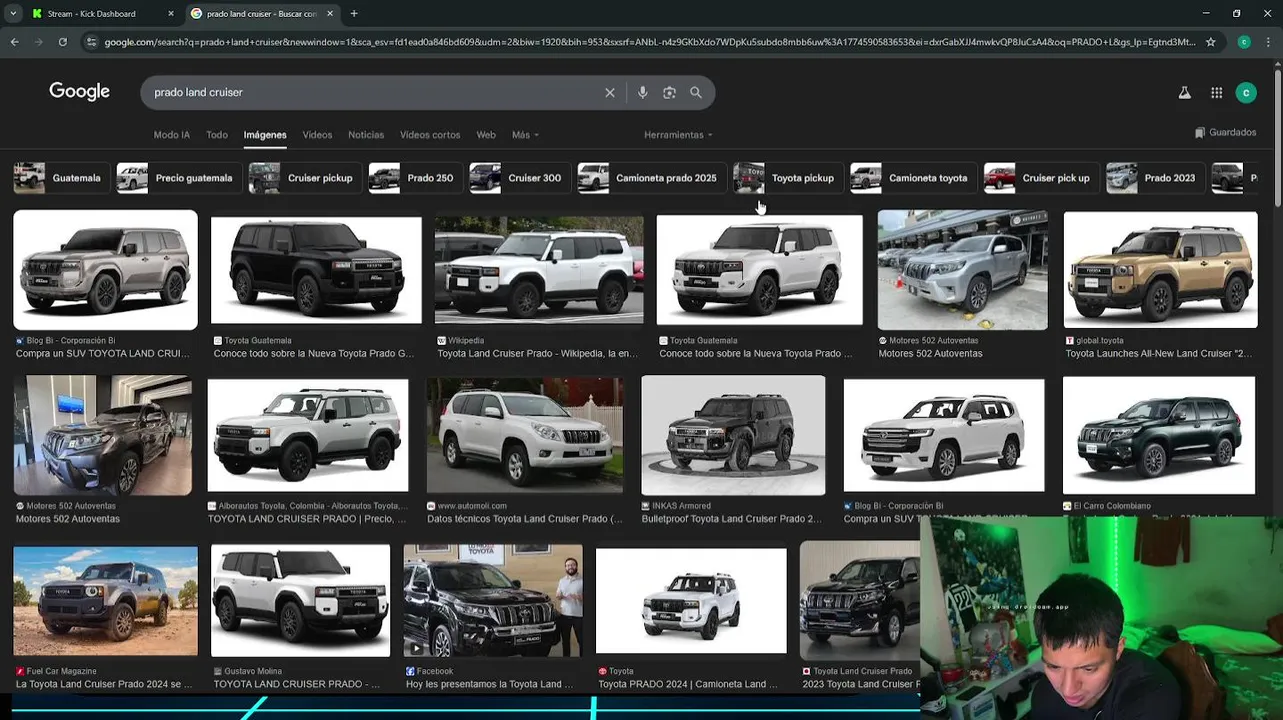This screenshot has height=720, width=1283.
Task: Open Facebook black Prado with man image
Action: point(493,600)
